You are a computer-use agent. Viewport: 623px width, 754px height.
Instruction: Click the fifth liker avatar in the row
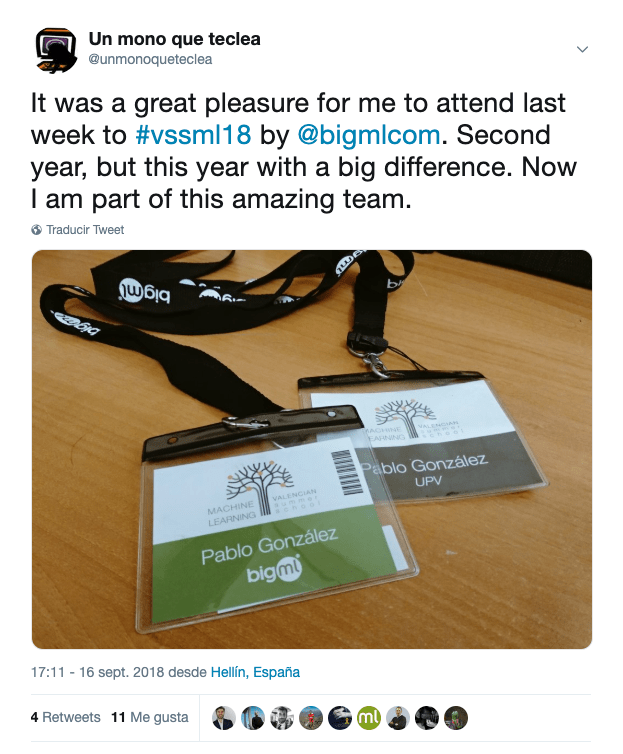click(340, 718)
